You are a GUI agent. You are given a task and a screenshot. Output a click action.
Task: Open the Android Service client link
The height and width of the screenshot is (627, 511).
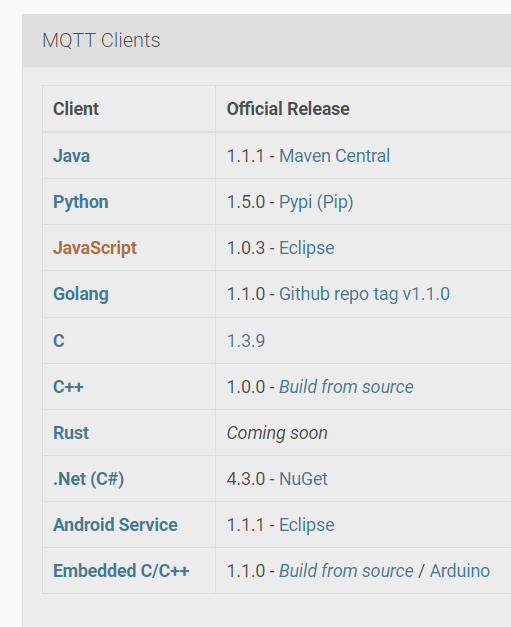coord(115,525)
